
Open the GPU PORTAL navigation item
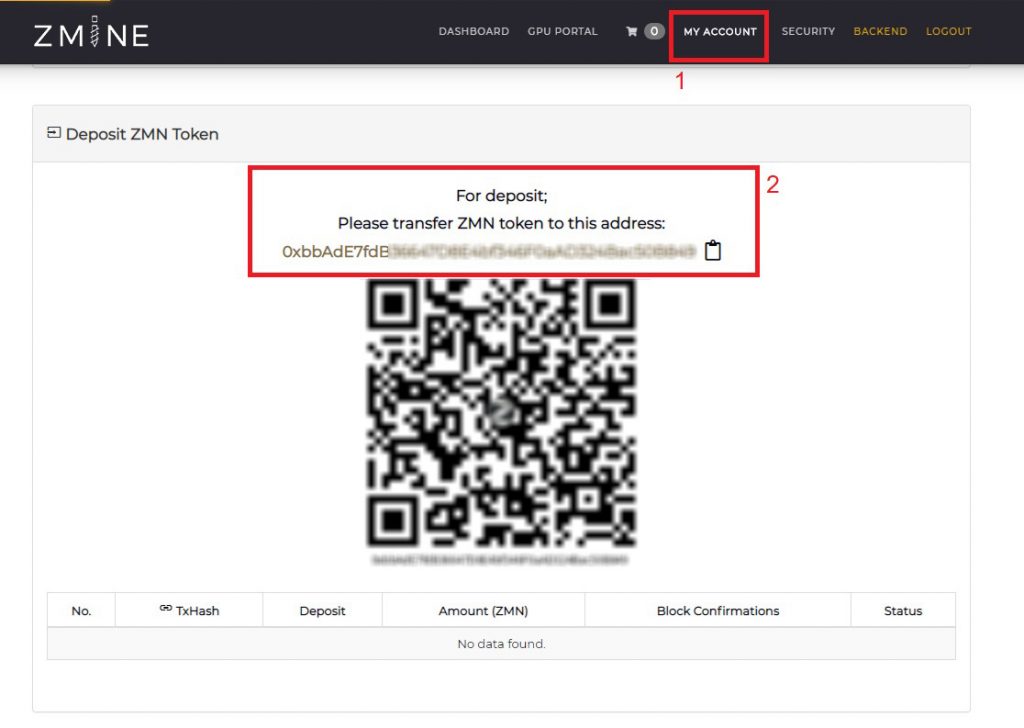[x=562, y=32]
